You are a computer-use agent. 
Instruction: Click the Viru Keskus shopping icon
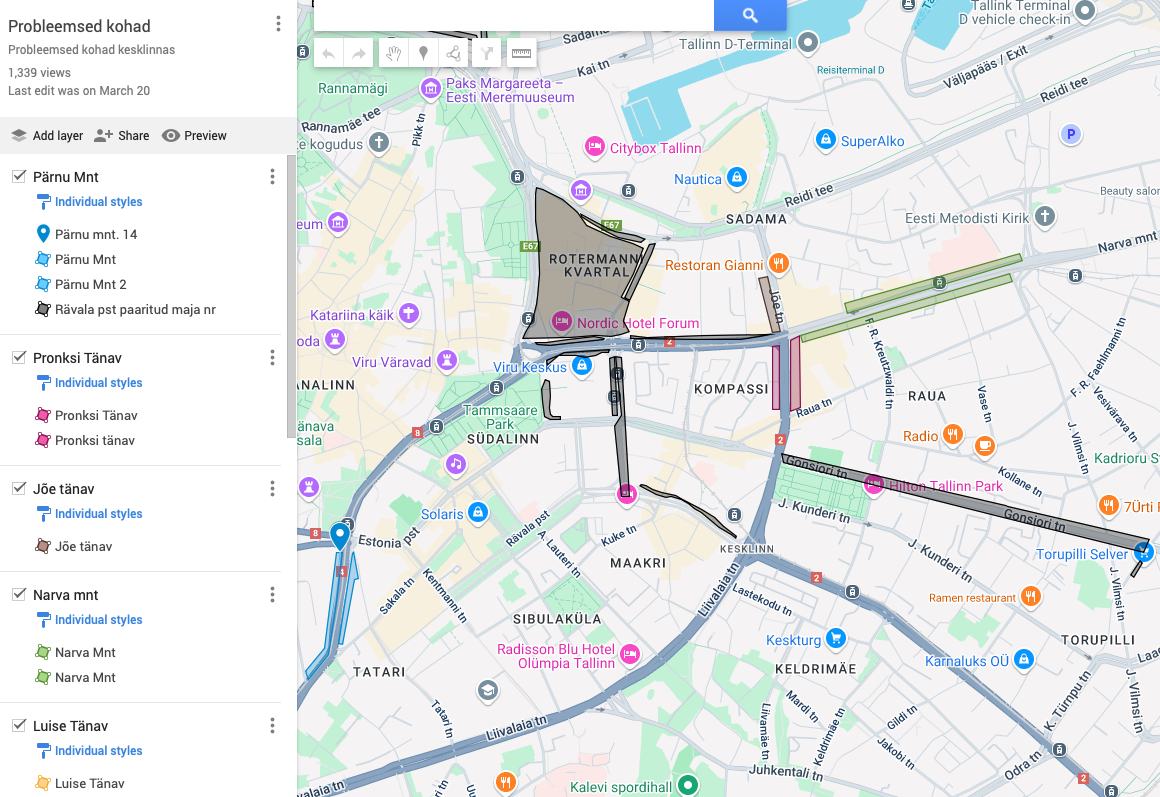pyautogui.click(x=581, y=366)
